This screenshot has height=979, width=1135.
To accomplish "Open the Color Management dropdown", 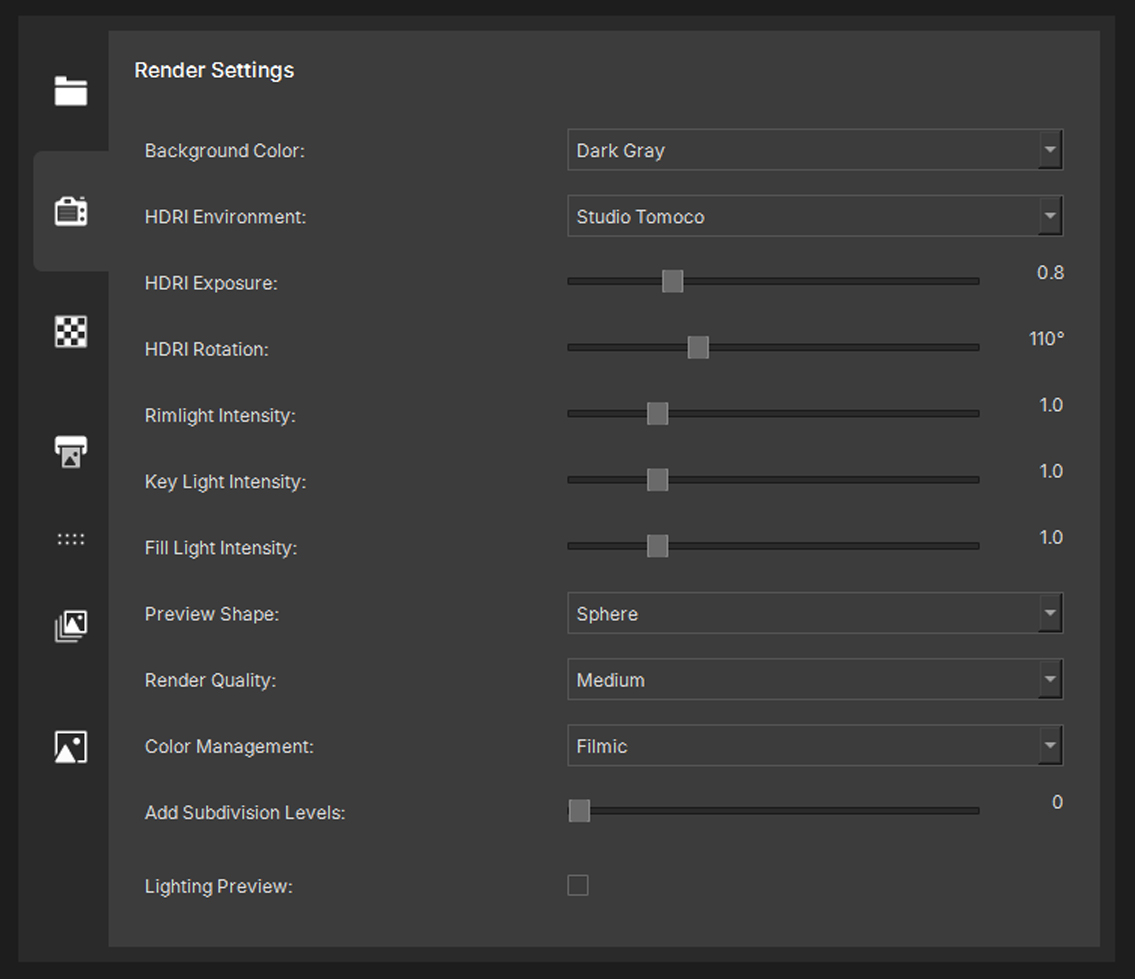I will (x=815, y=746).
